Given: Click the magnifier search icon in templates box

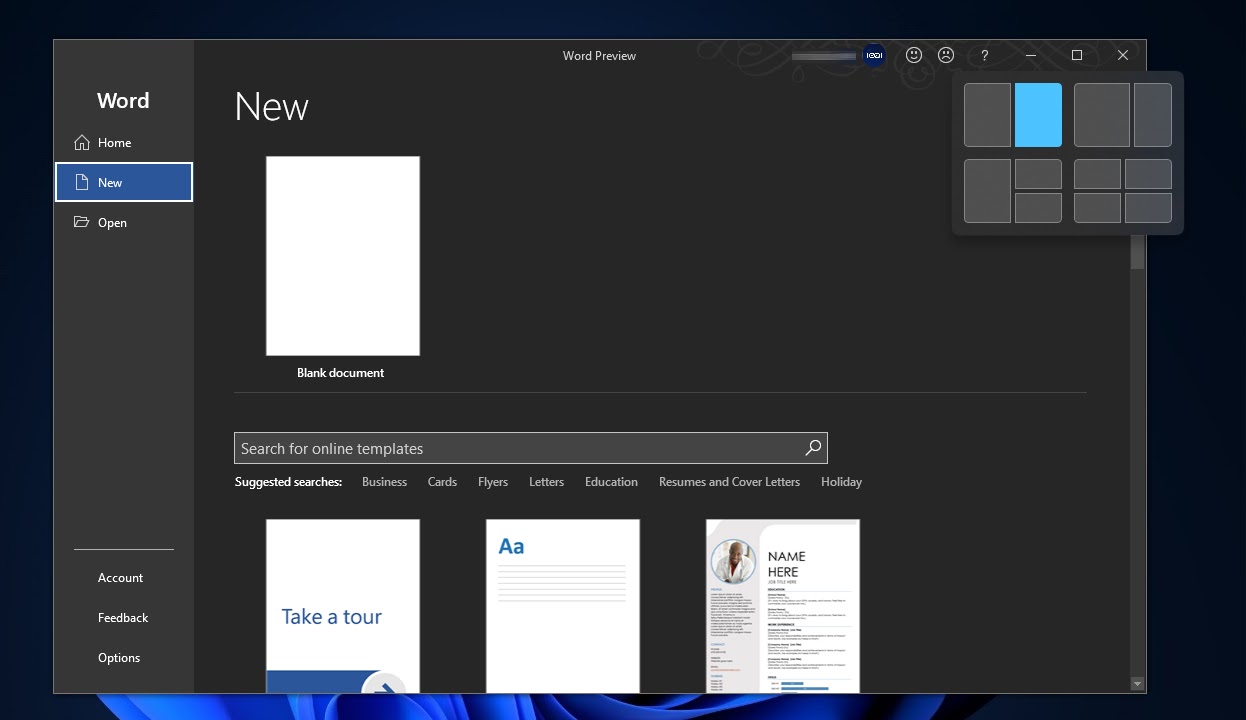Looking at the screenshot, I should 813,448.
